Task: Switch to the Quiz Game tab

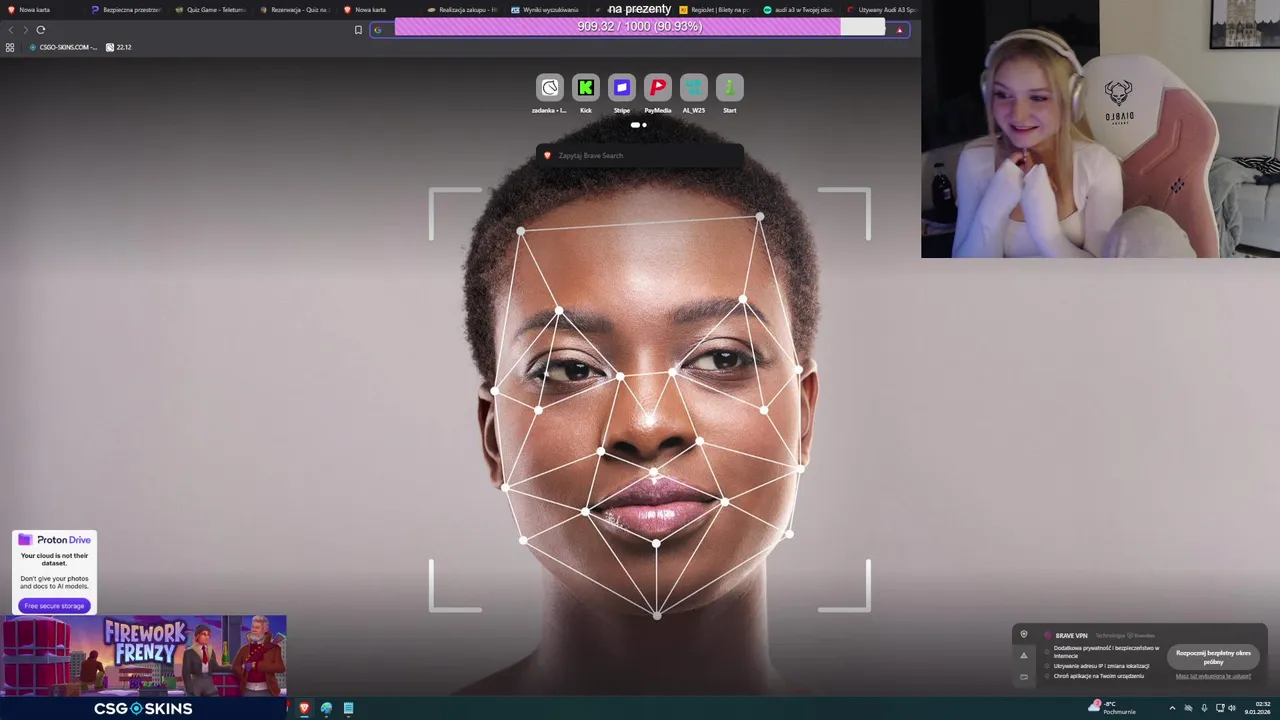Action: (x=210, y=10)
